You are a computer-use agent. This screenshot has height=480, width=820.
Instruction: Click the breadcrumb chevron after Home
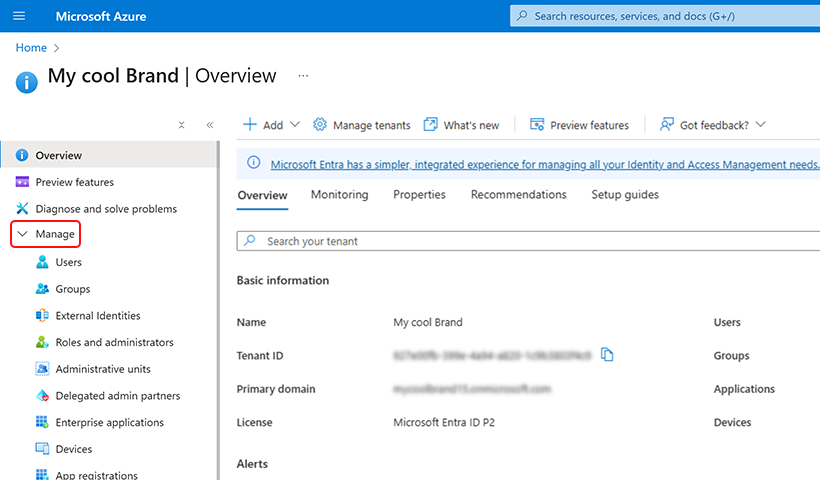pos(56,48)
